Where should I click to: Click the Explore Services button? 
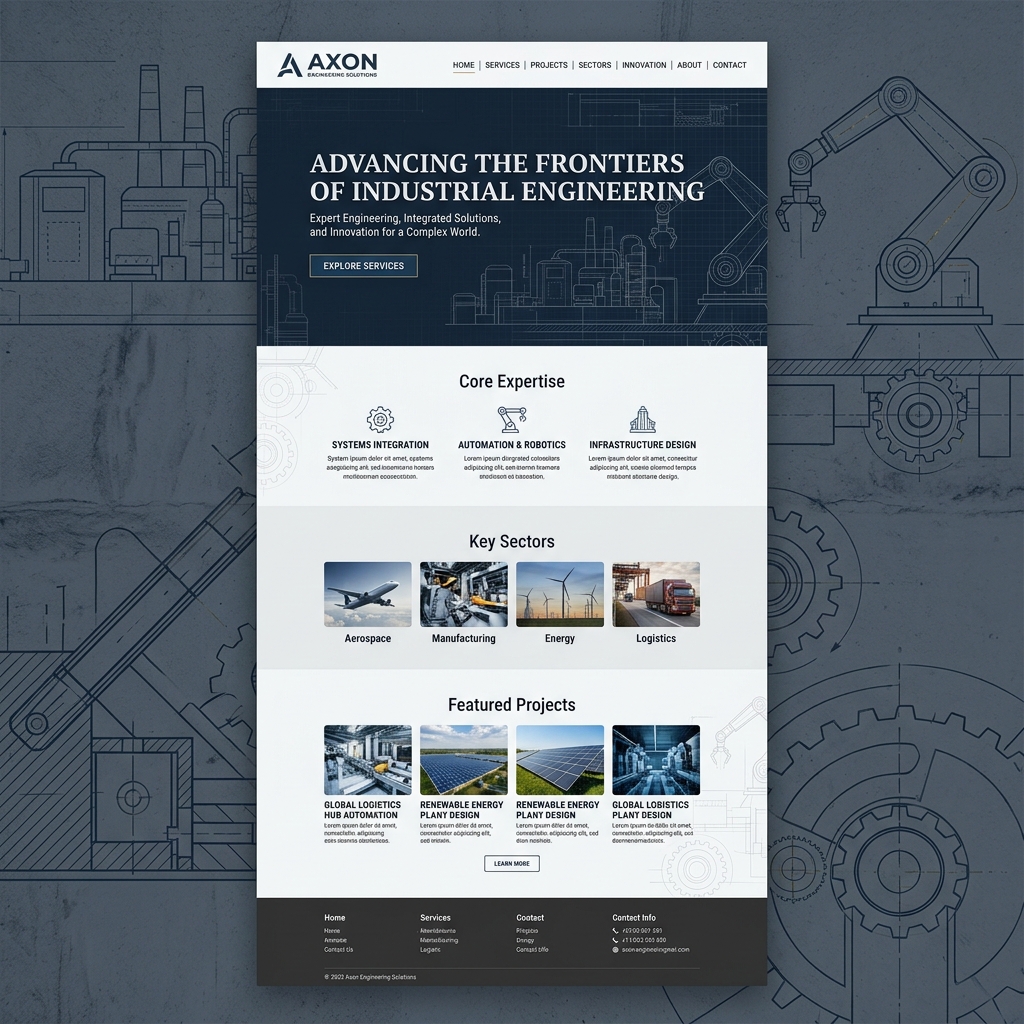pyautogui.click(x=364, y=266)
